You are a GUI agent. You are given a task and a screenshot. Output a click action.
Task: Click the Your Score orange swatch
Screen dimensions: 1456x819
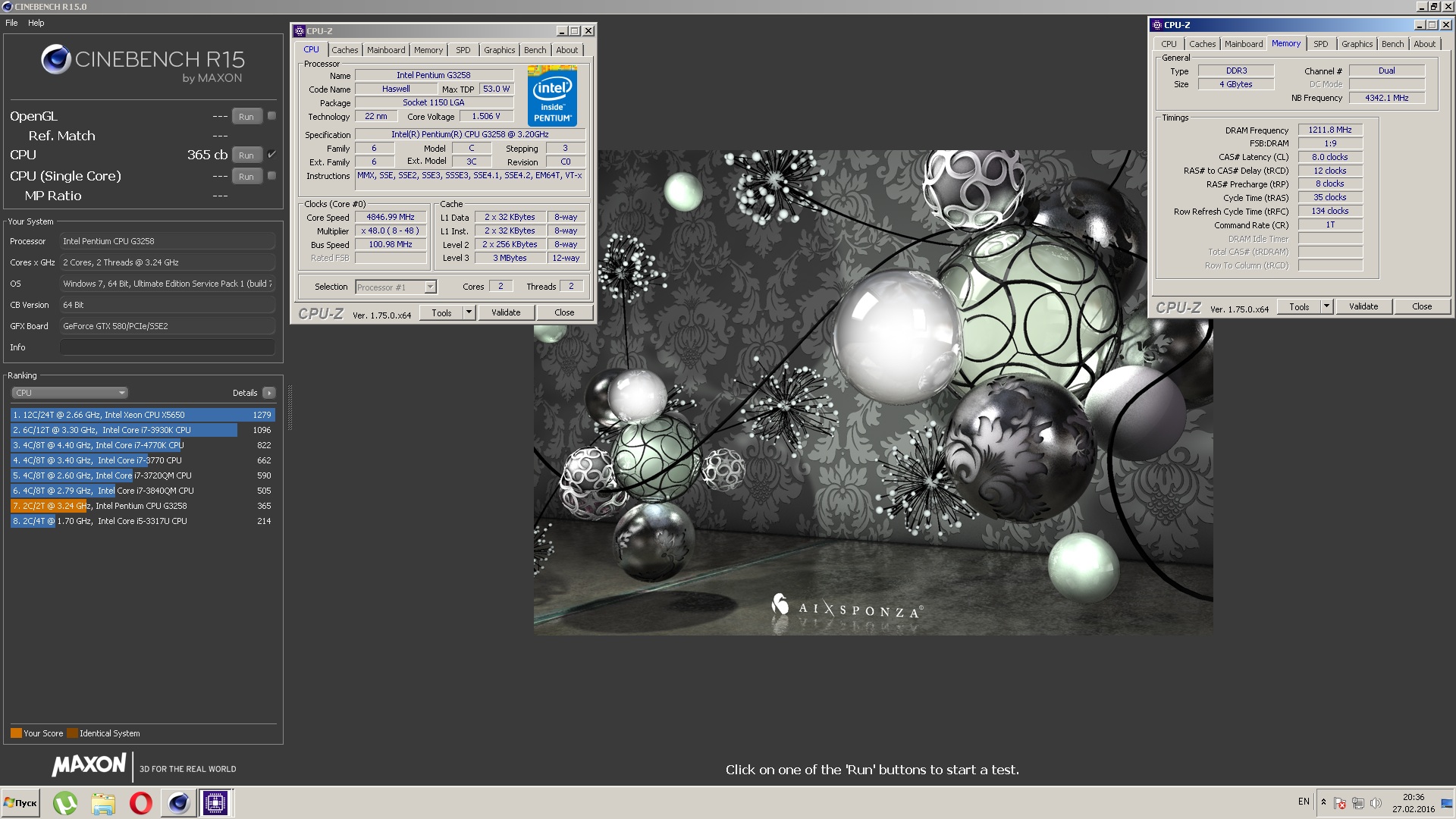click(x=16, y=733)
